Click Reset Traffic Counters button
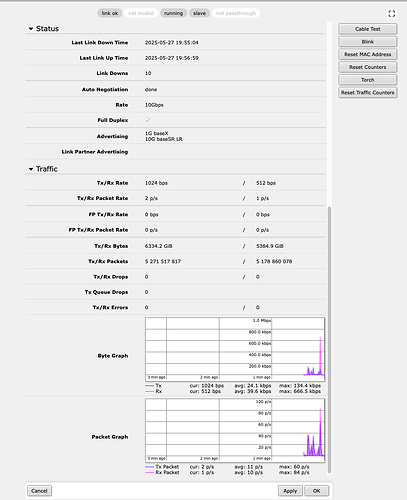The width and height of the screenshot is (407, 500). [x=368, y=92]
